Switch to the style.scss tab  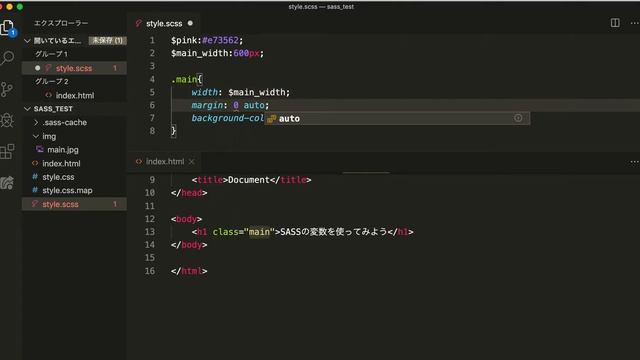[x=164, y=23]
